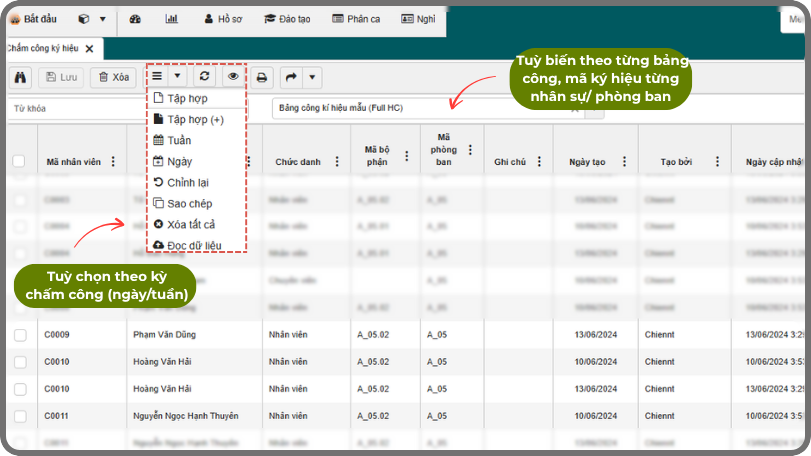The image size is (811, 456).
Task: Open Tạo bởi column options menu
Action: 717,162
